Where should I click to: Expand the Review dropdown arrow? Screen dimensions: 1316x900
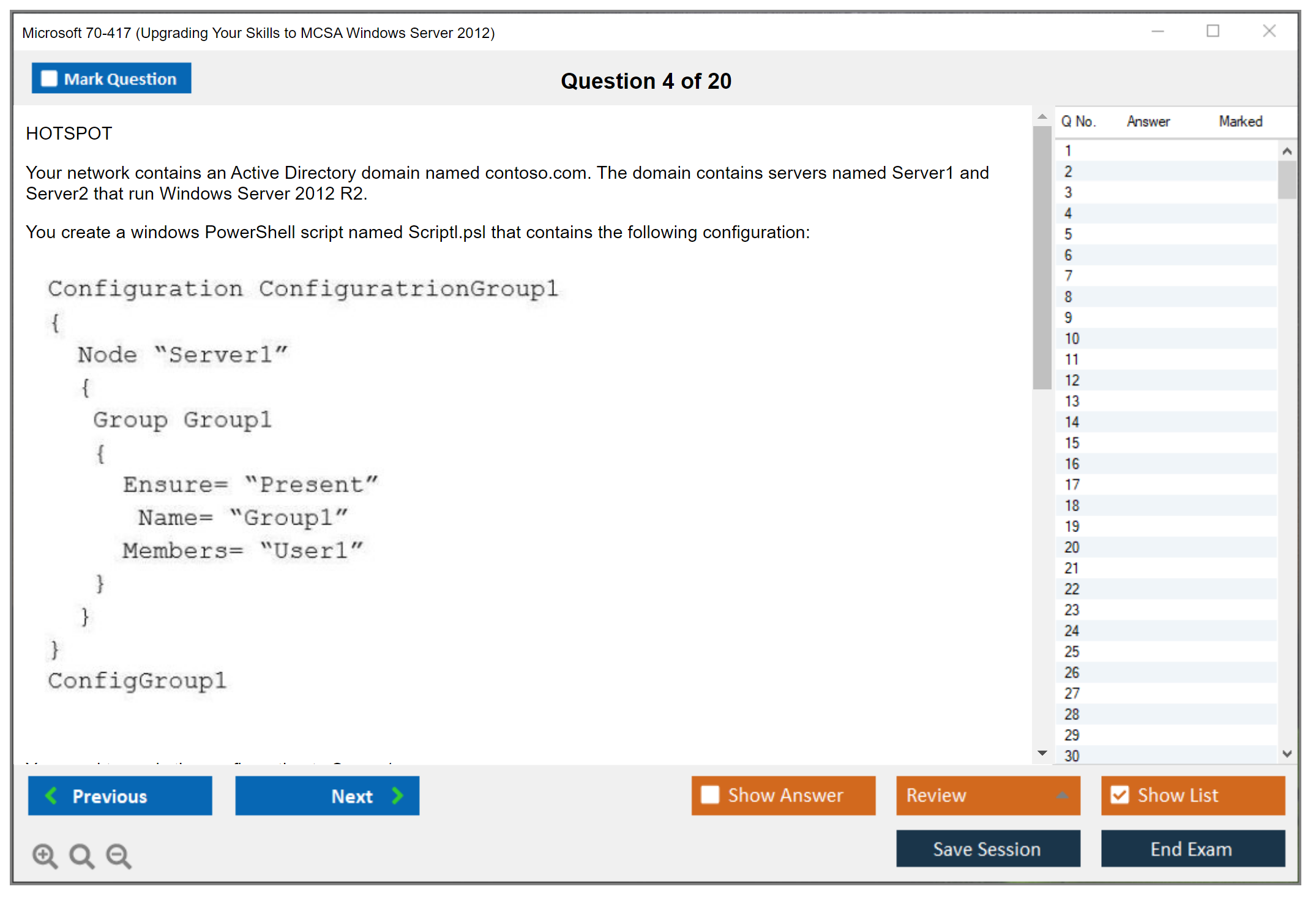[1063, 795]
